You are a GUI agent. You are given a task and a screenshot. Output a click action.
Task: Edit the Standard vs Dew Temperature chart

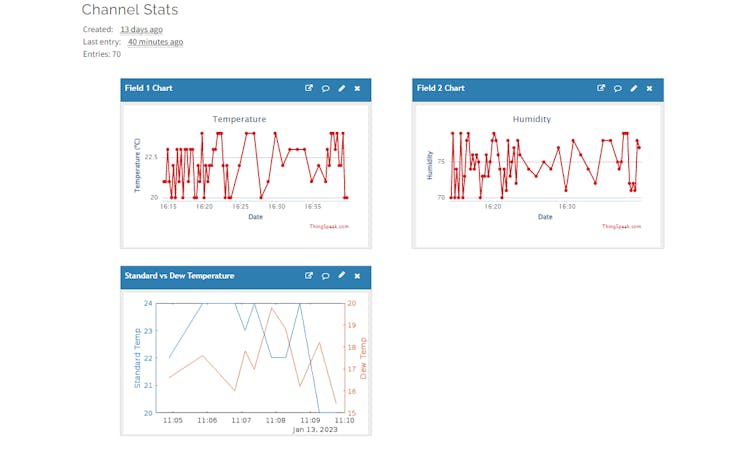click(x=342, y=275)
